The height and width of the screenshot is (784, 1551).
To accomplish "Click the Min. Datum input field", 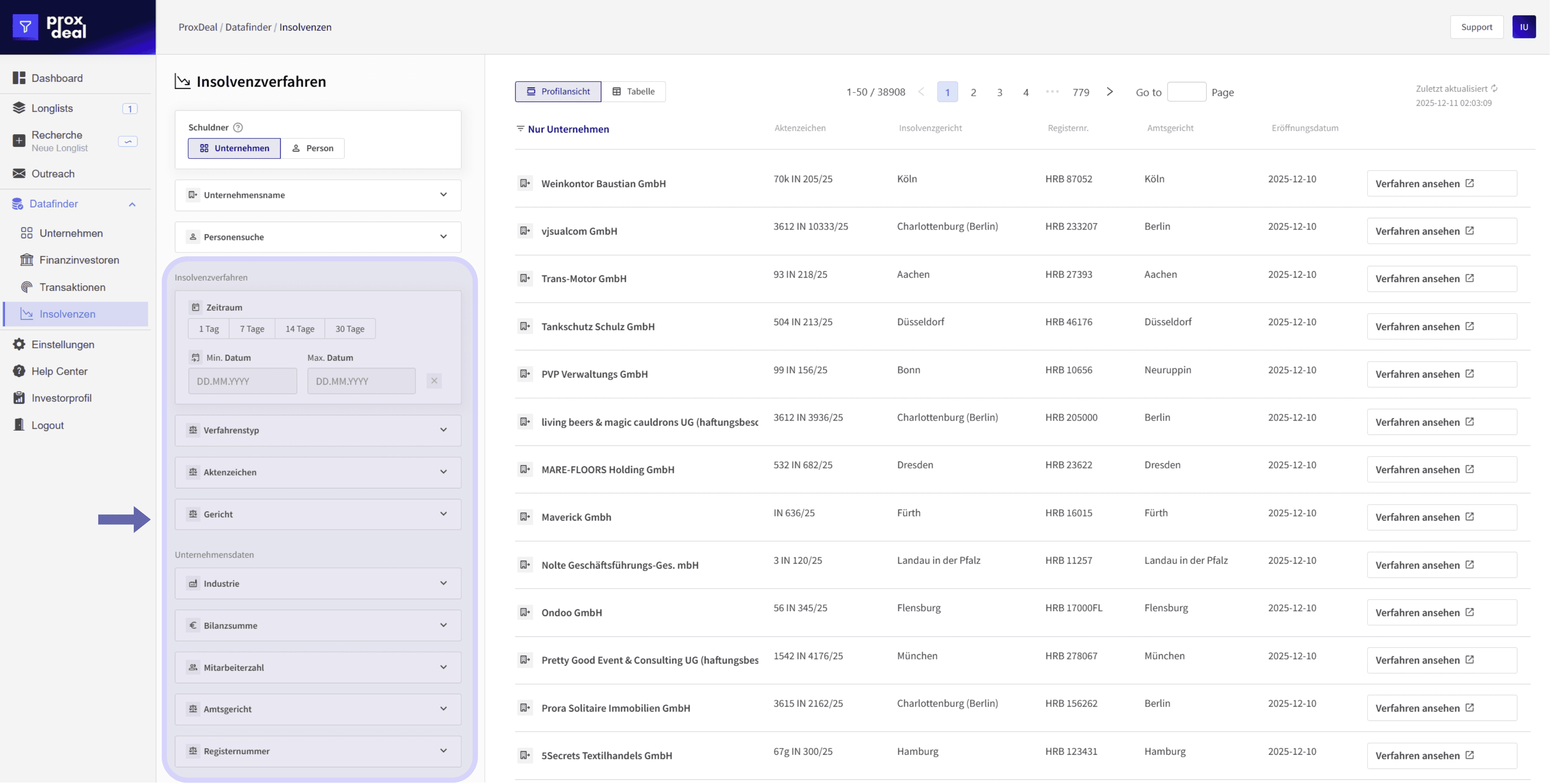I will (x=243, y=381).
